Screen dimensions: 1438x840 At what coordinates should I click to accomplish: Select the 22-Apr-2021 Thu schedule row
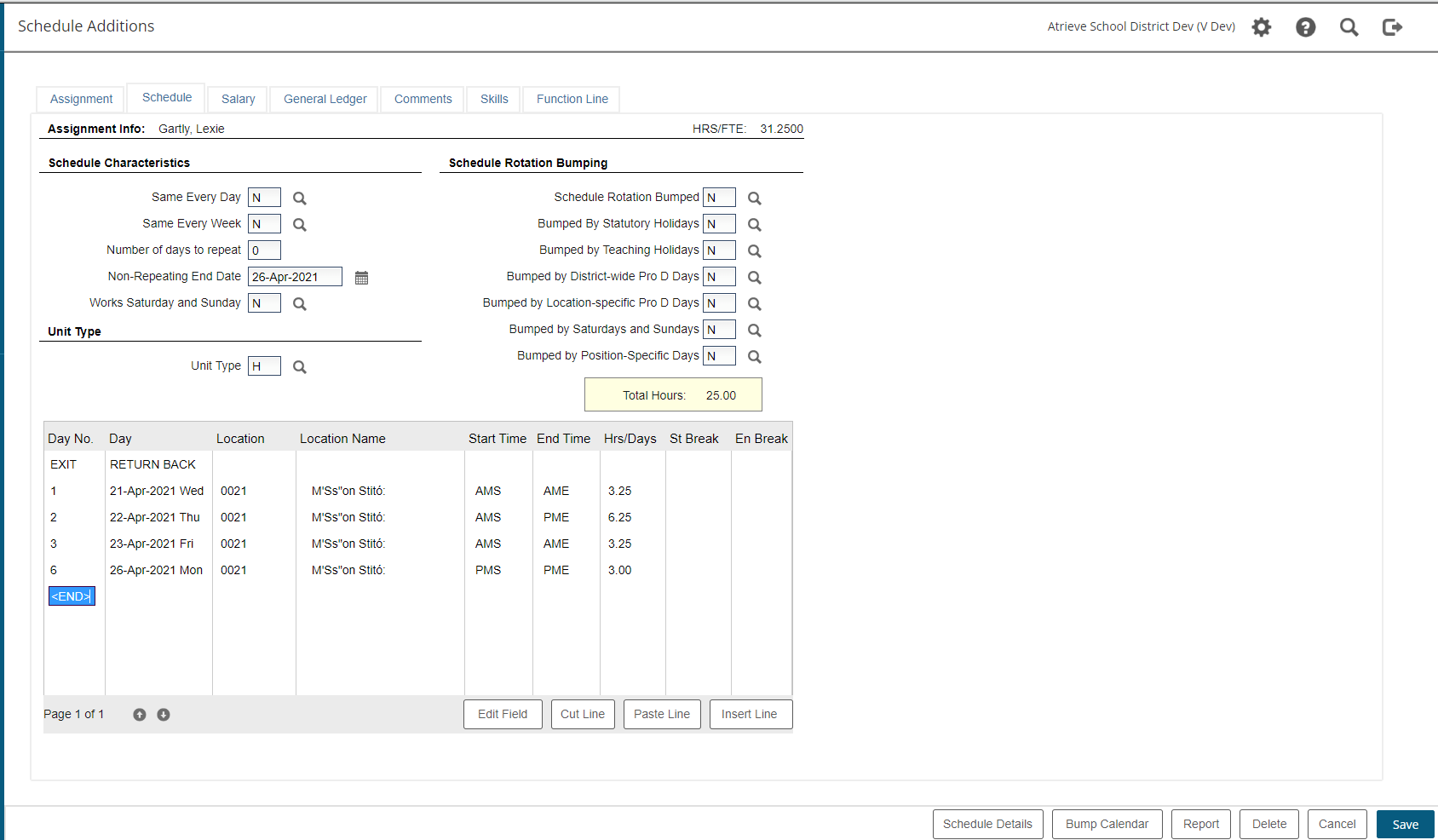pos(154,517)
